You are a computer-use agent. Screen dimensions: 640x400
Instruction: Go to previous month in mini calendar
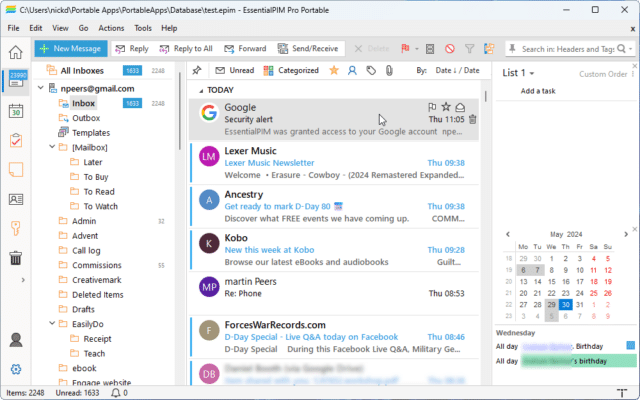508,234
